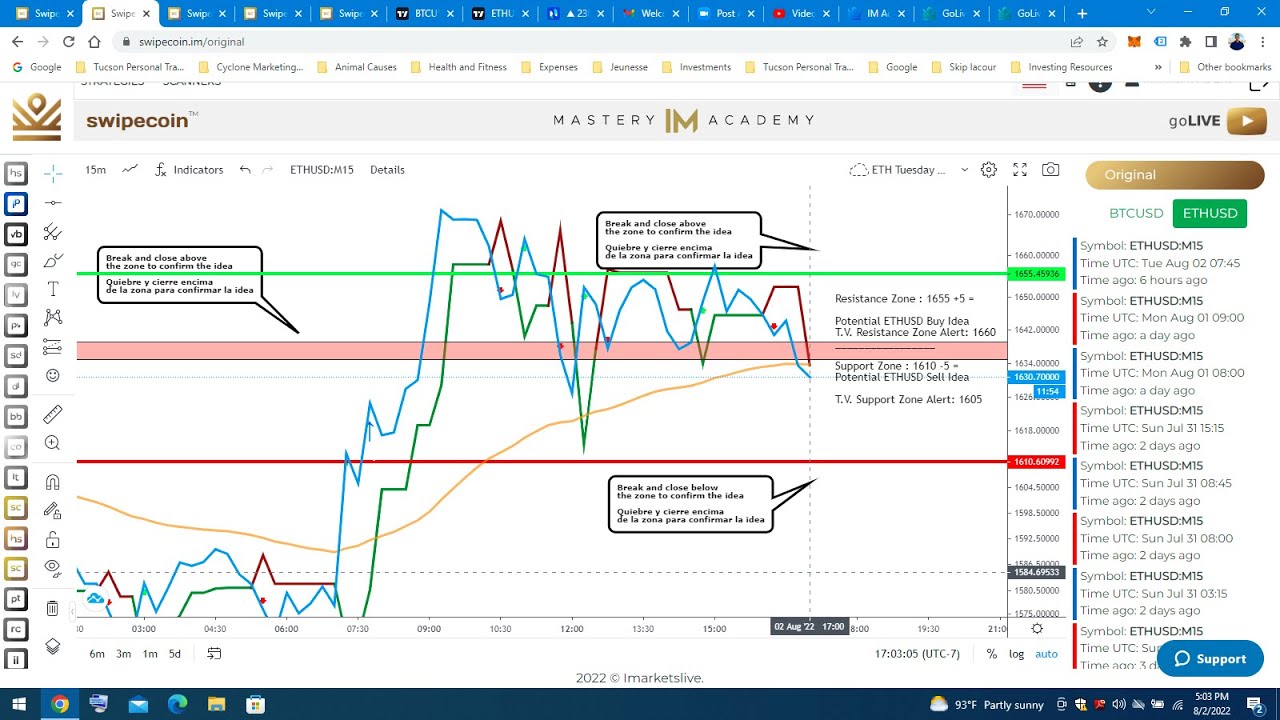Image resolution: width=1280 pixels, height=720 pixels.
Task: Click the vb indicator shortcut button
Action: click(x=16, y=234)
